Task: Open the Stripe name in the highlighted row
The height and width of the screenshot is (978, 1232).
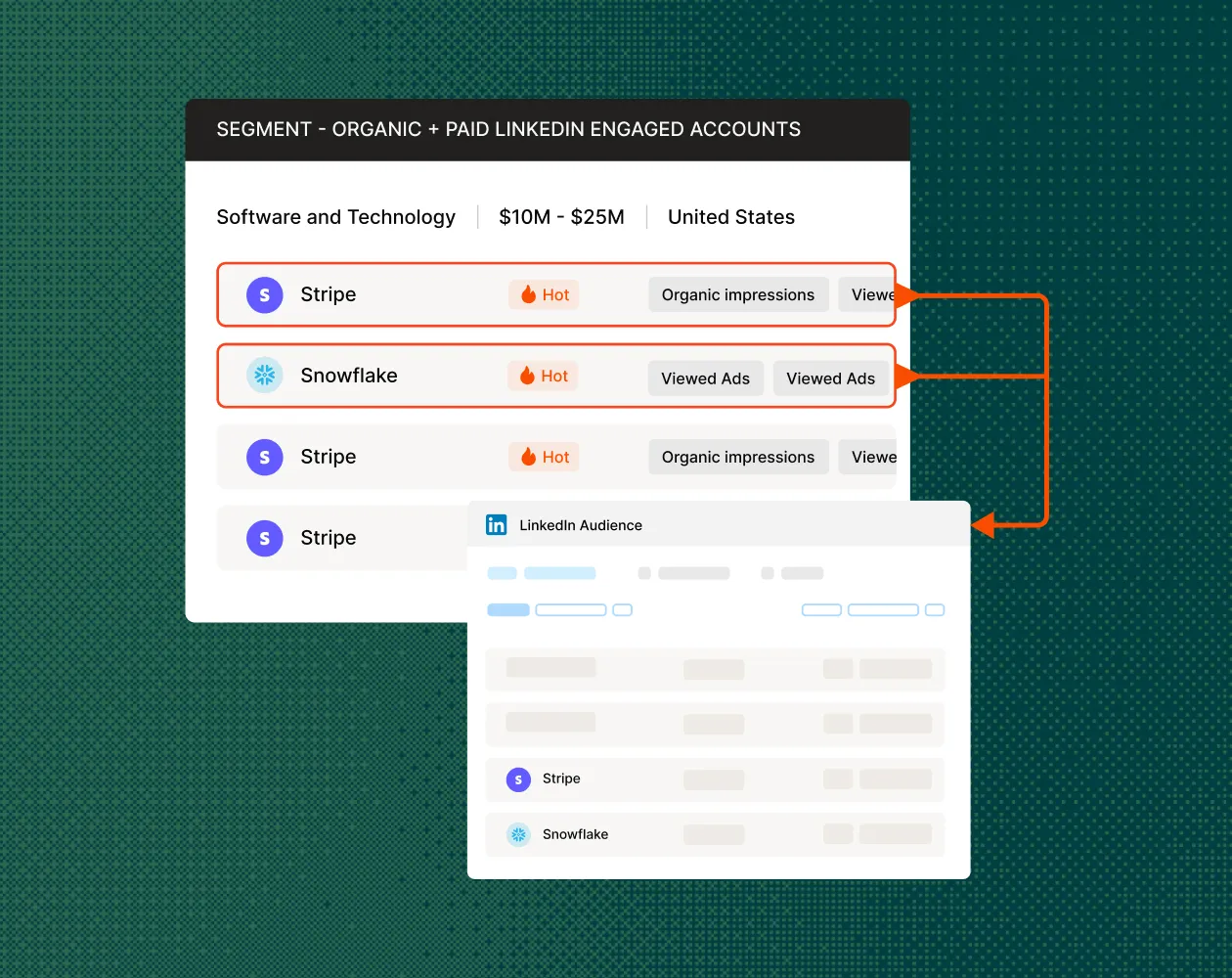Action: coord(329,294)
